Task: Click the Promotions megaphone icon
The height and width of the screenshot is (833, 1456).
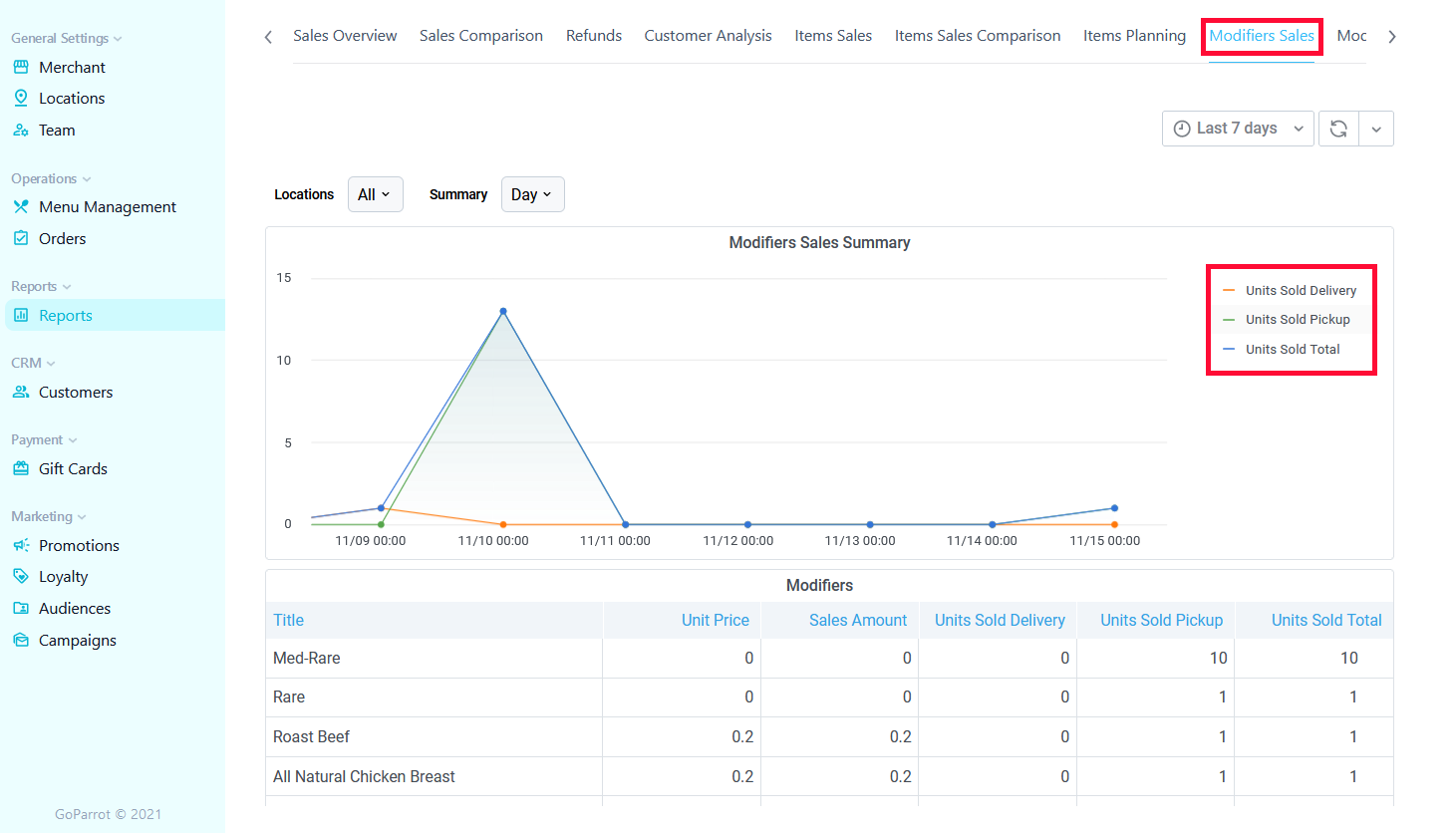Action: coord(21,545)
